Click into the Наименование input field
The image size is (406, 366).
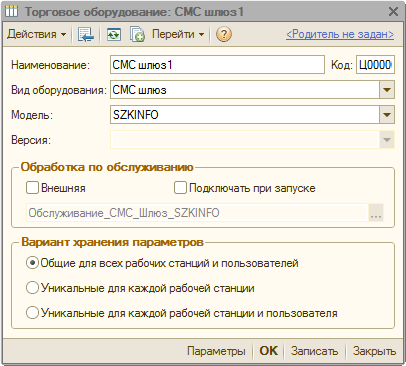[x=217, y=65]
